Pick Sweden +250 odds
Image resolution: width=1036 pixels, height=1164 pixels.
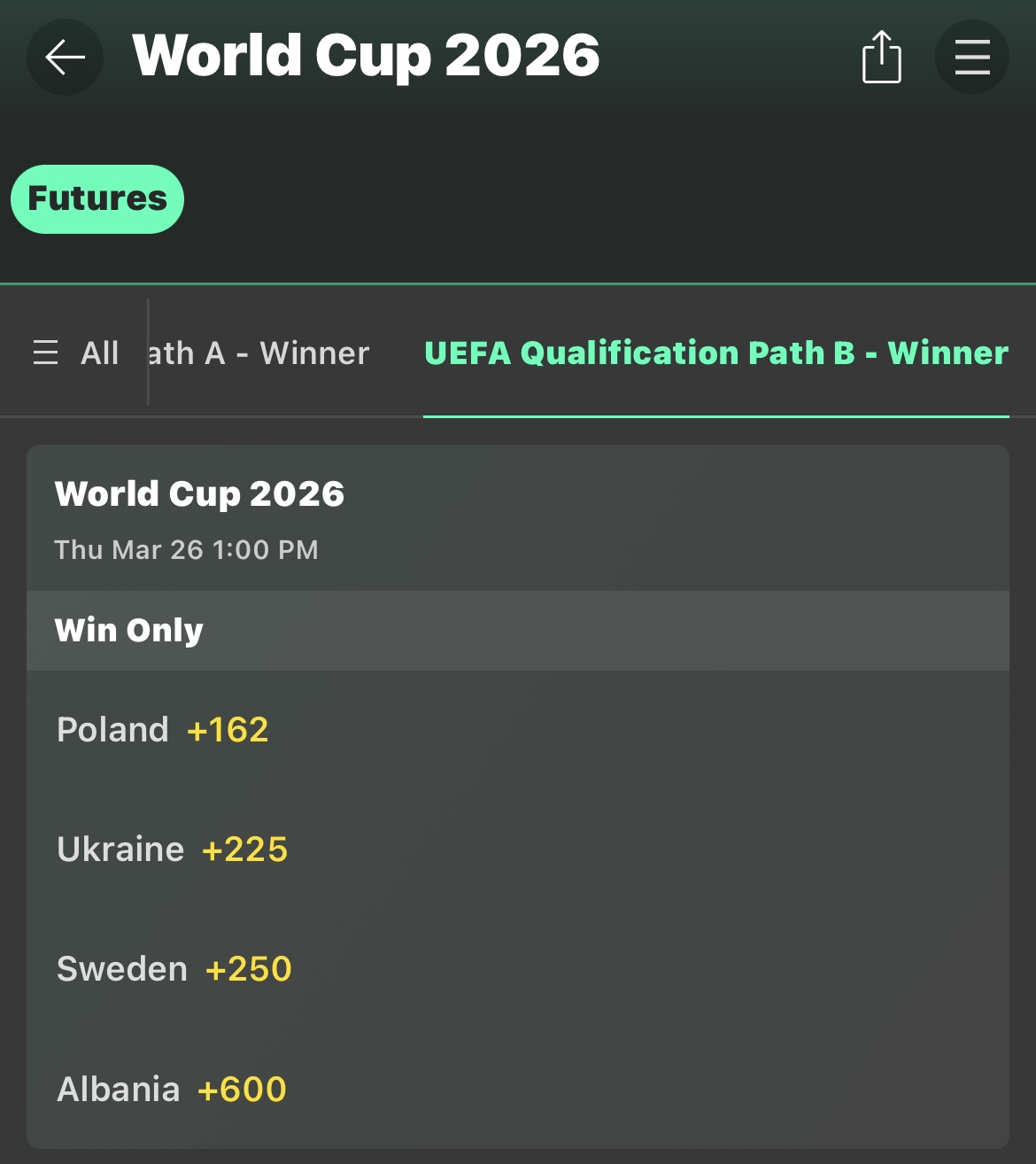[x=248, y=969]
